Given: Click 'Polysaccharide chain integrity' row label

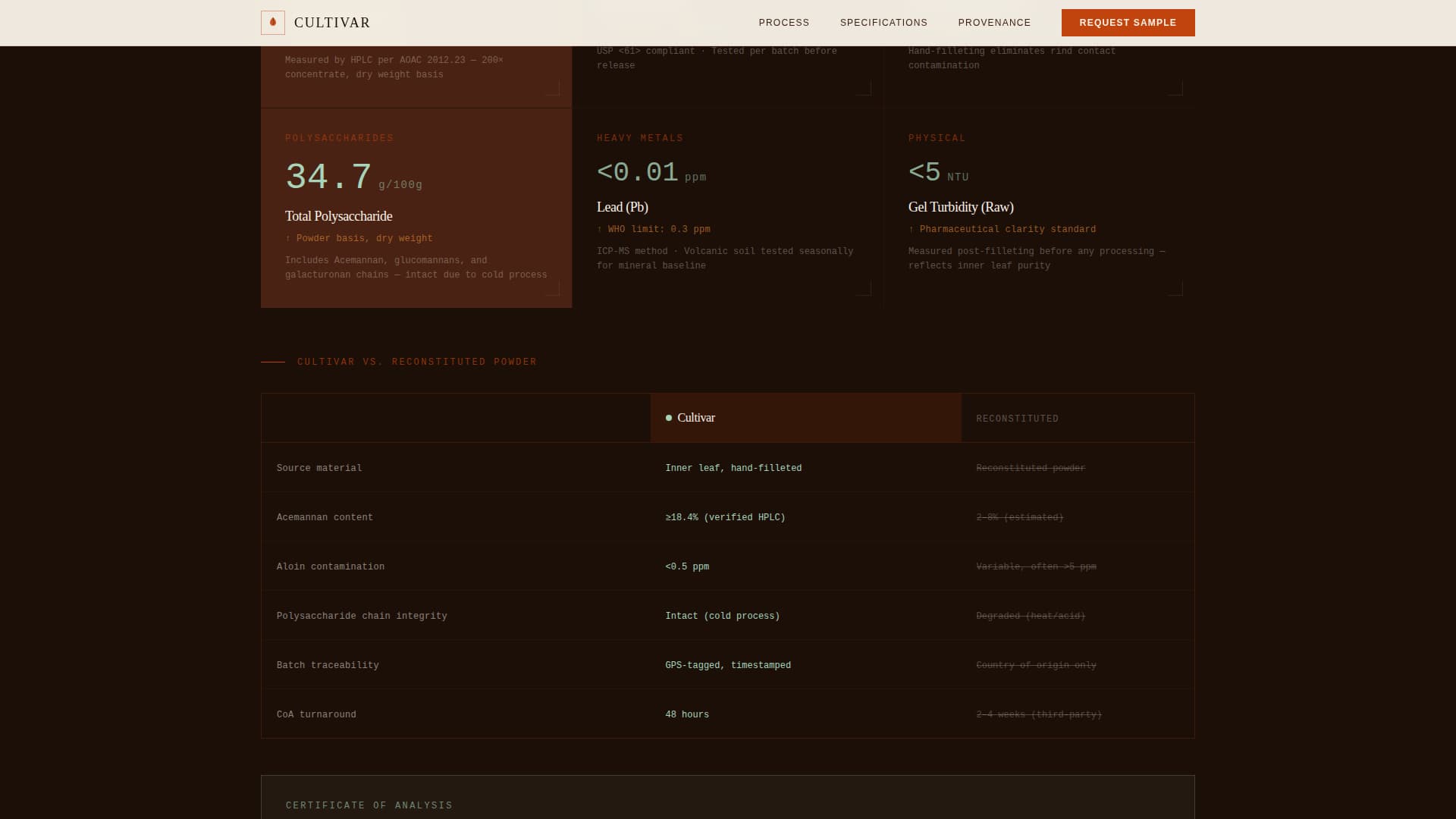Looking at the screenshot, I should (x=362, y=616).
